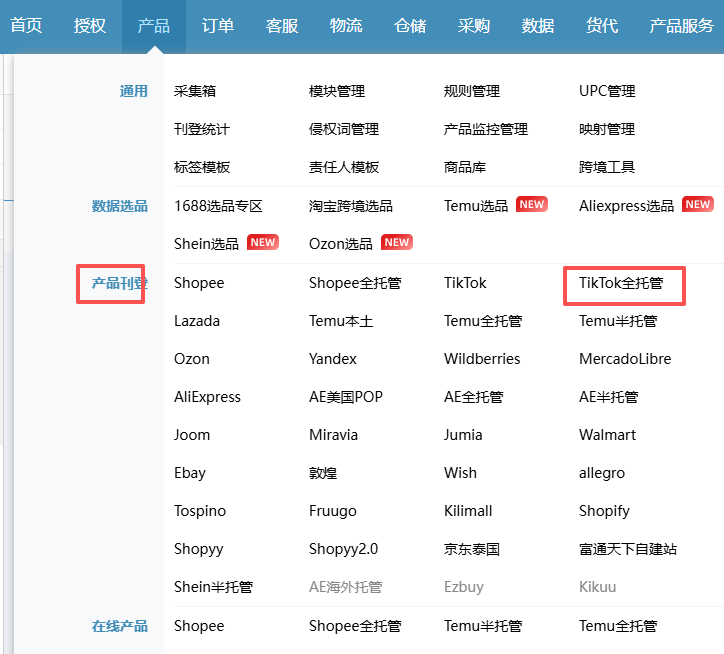Open the 产品 top navigation tab

(x=154, y=26)
